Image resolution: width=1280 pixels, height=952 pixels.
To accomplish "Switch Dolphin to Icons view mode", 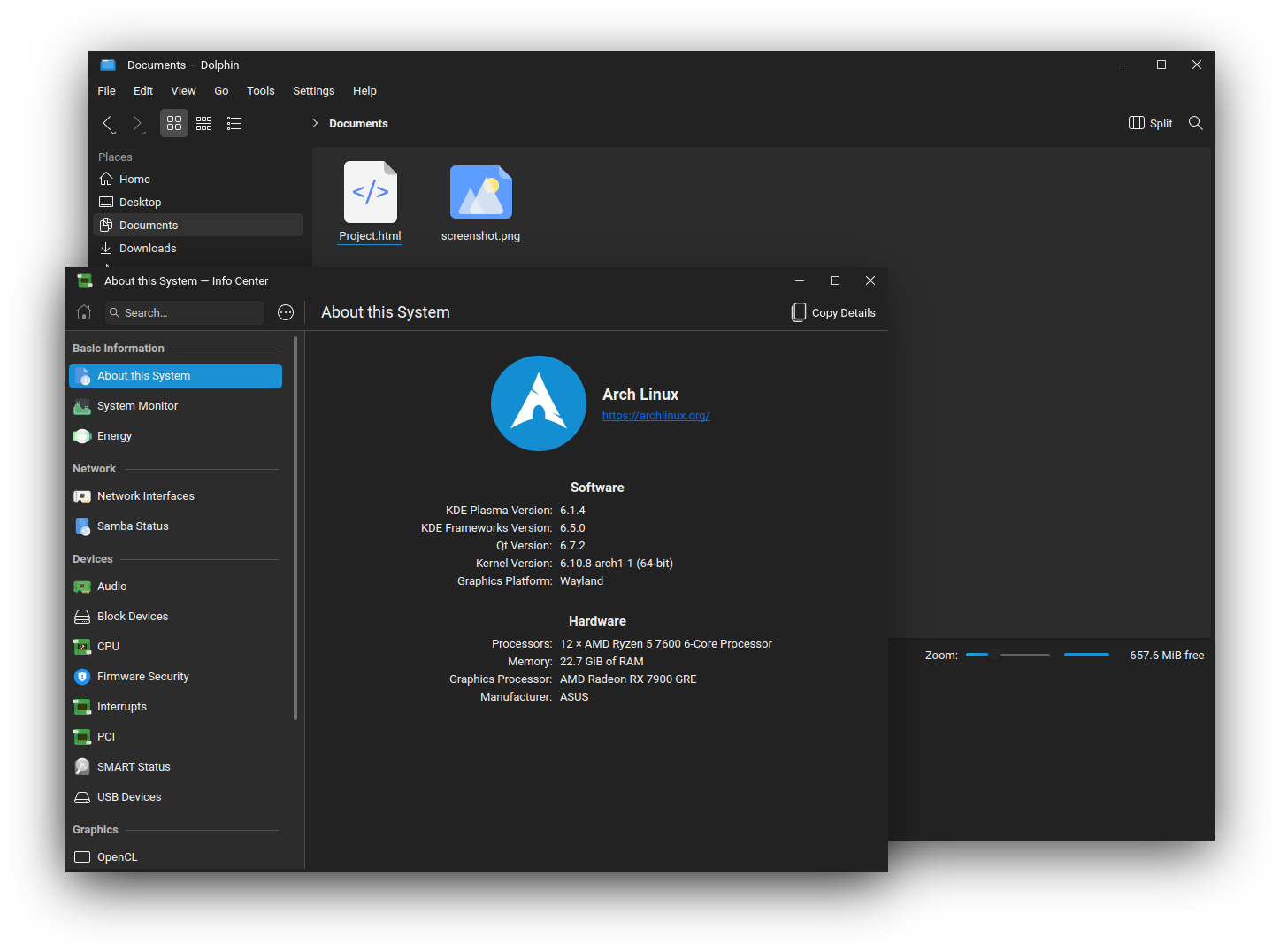I will tap(174, 123).
